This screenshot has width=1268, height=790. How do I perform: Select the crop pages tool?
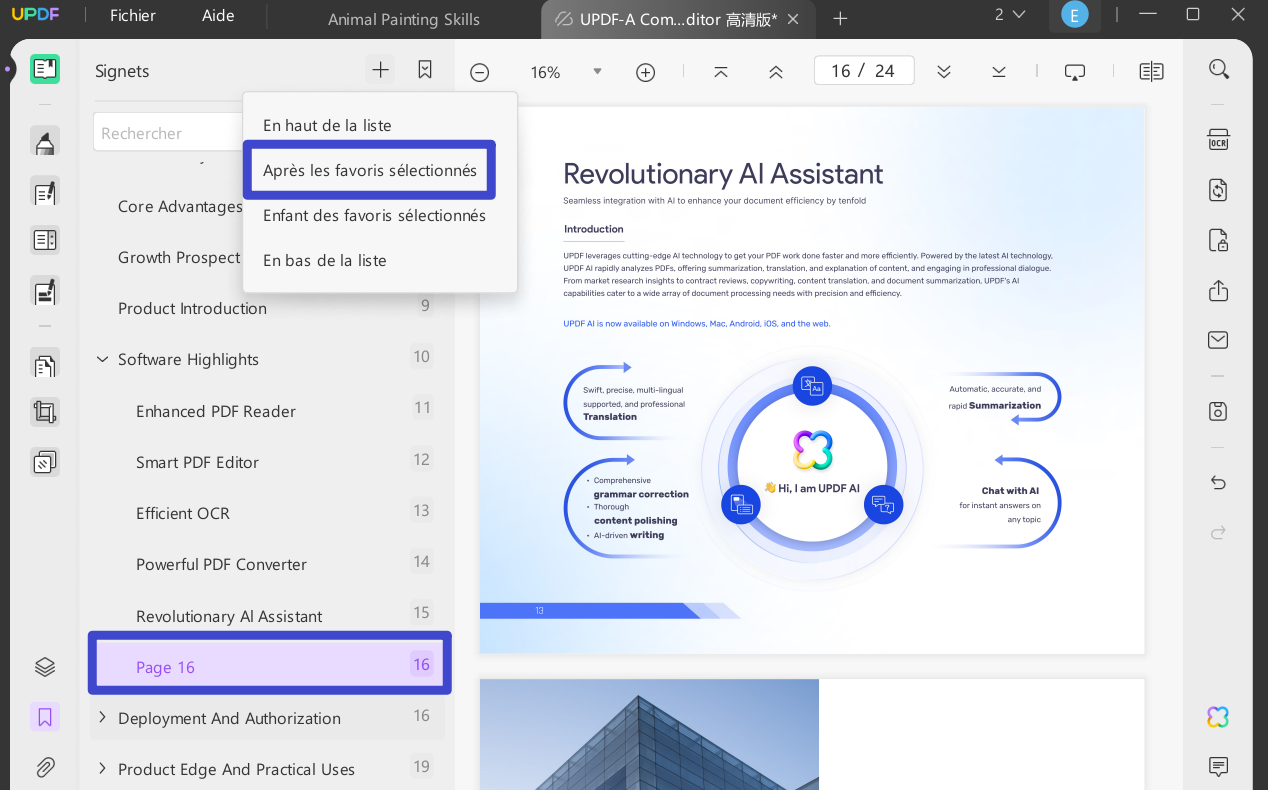45,411
